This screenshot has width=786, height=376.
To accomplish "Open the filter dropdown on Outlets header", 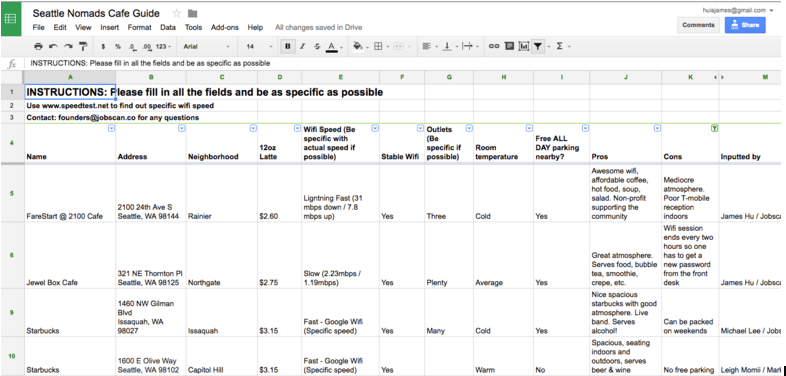I will pyautogui.click(x=469, y=128).
